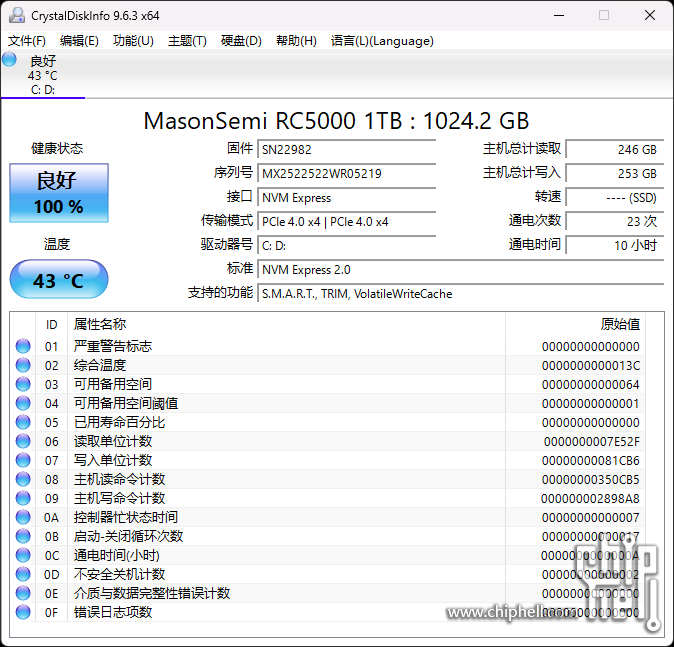Screen dimensions: 674x647
Task: Open the 文件(F) menu
Action: [x=27, y=41]
